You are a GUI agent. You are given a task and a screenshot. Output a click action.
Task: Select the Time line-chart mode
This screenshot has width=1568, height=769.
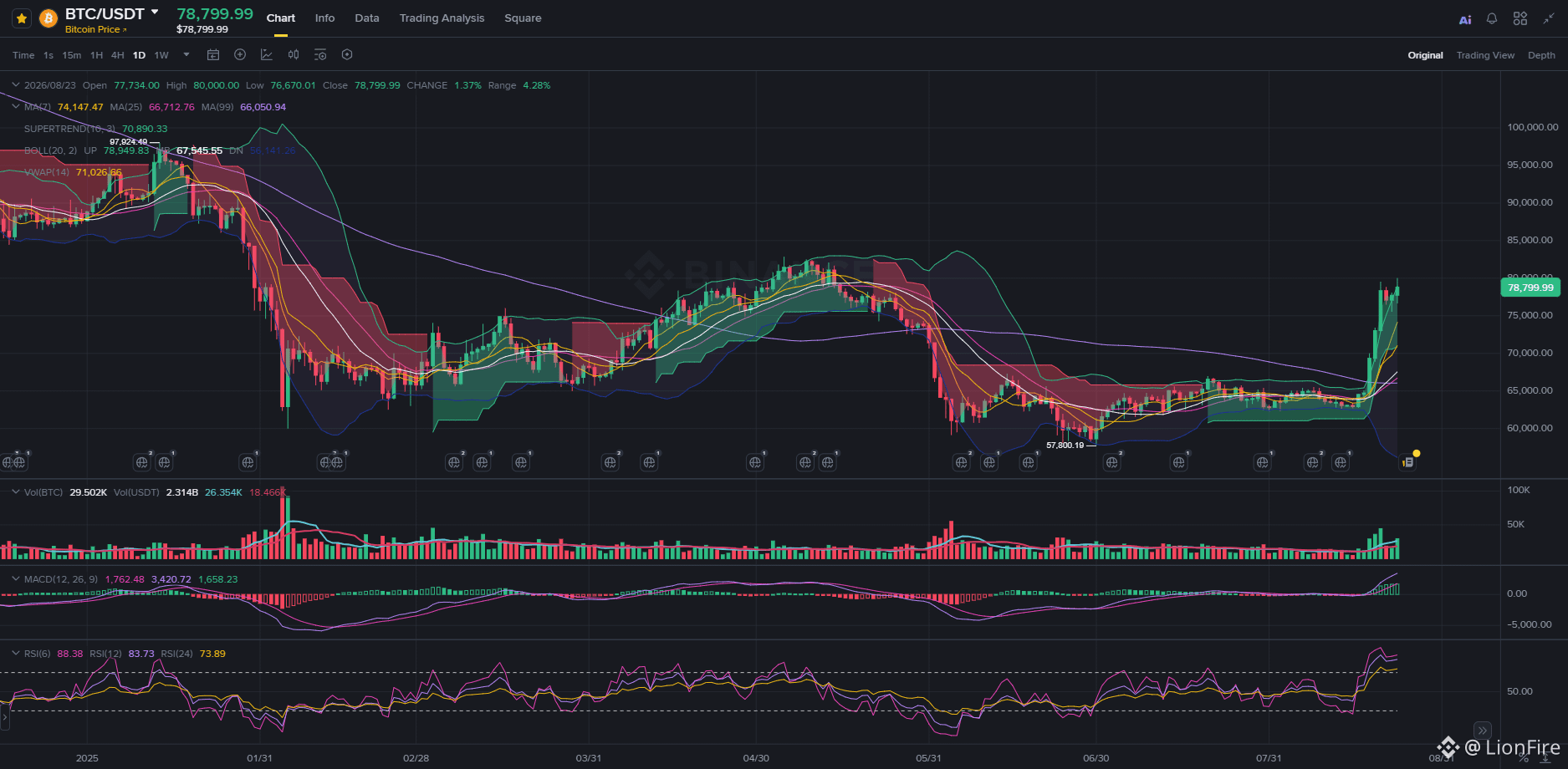[23, 55]
